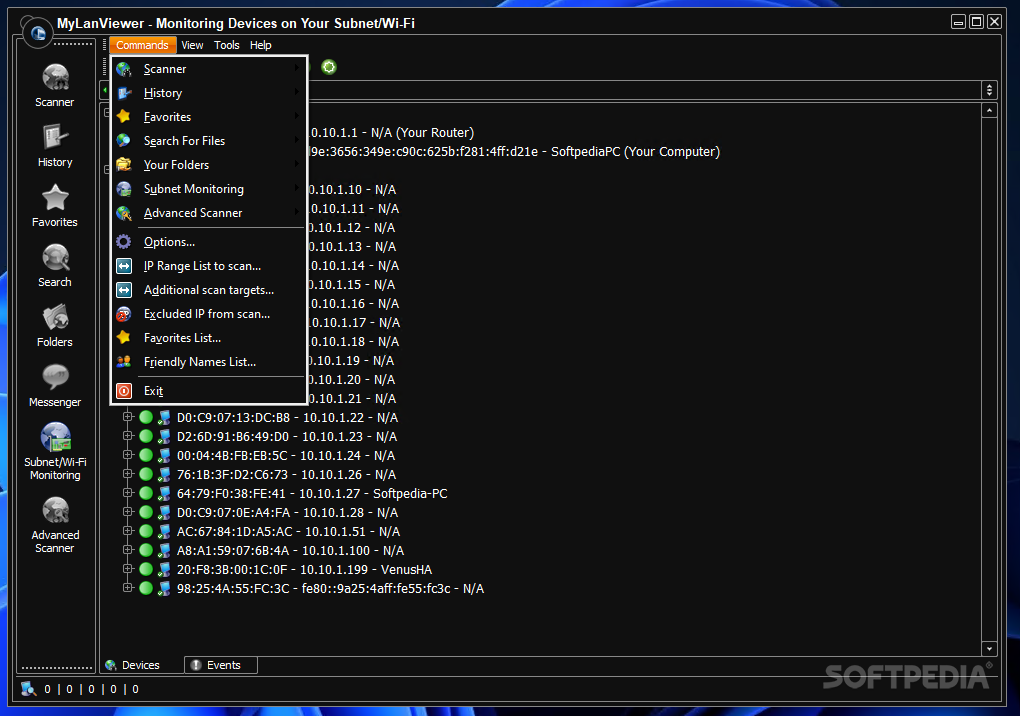The height and width of the screenshot is (716, 1020).
Task: Open the History submenu entry
Action: tap(209, 93)
